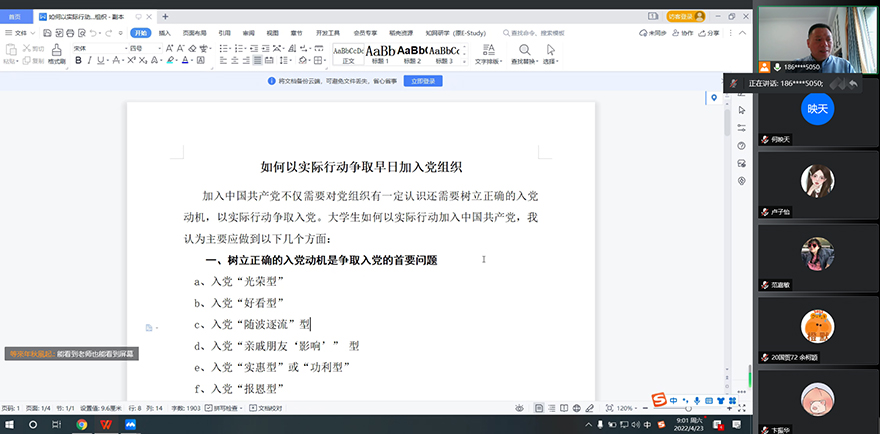Click the Cut (剪切) scissors button

[x=33, y=49]
